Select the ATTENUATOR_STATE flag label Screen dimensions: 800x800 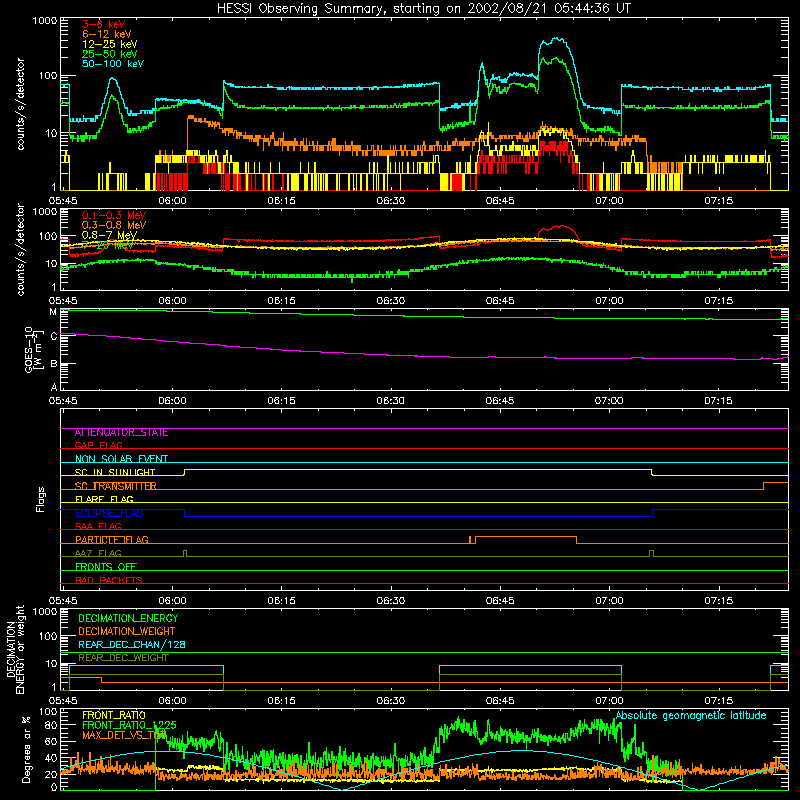coord(121,433)
